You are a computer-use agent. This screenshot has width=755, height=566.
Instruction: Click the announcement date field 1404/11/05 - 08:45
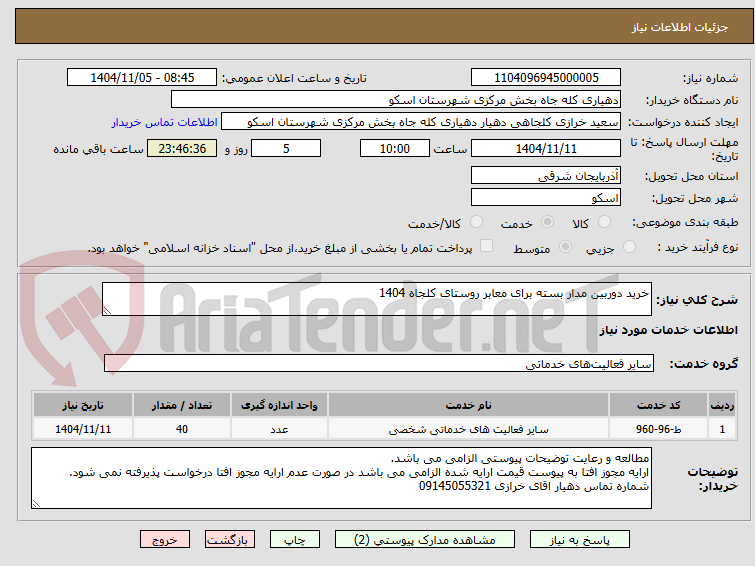[x=142, y=78]
